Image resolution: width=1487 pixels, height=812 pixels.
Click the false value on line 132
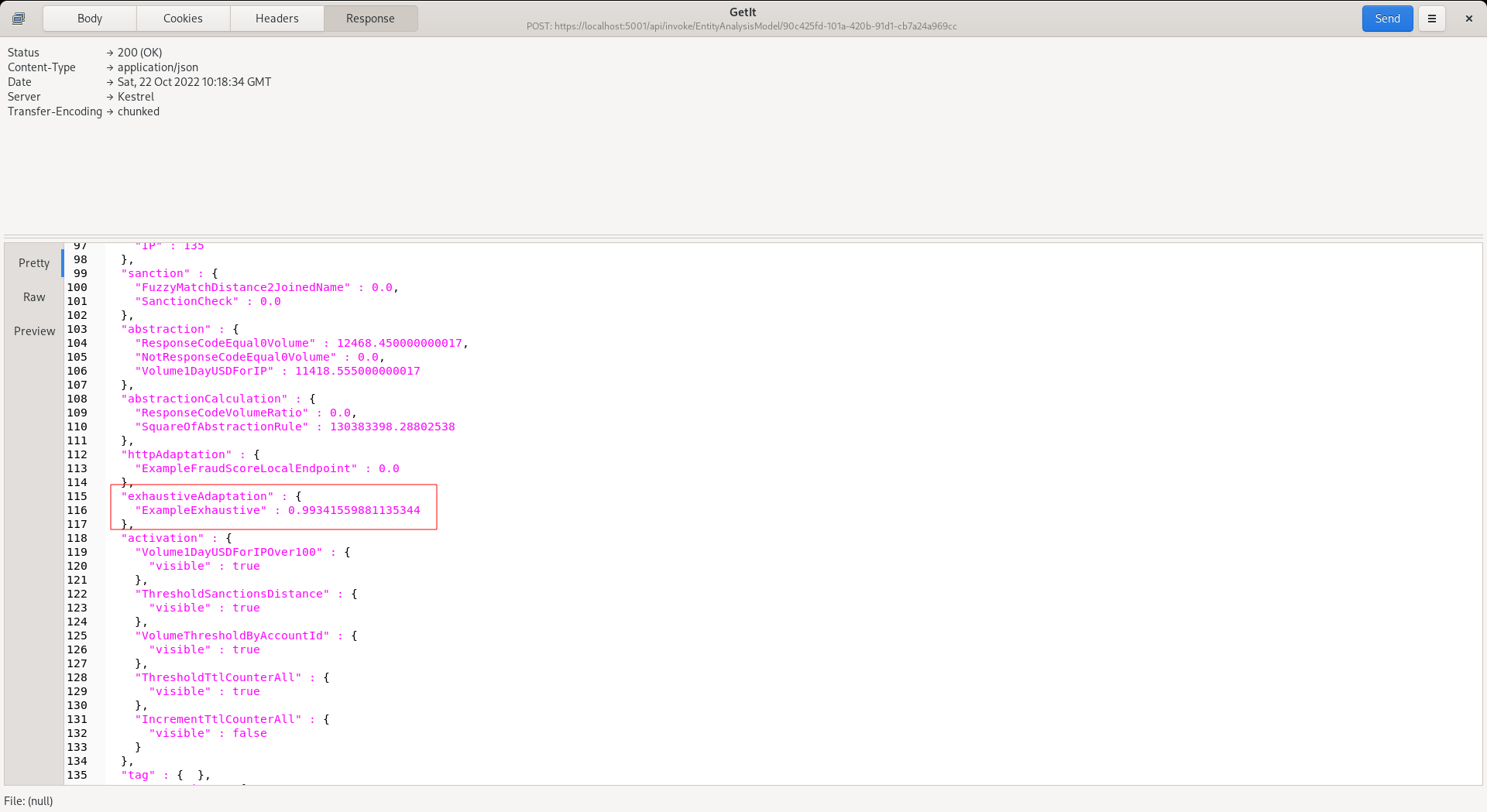(249, 733)
